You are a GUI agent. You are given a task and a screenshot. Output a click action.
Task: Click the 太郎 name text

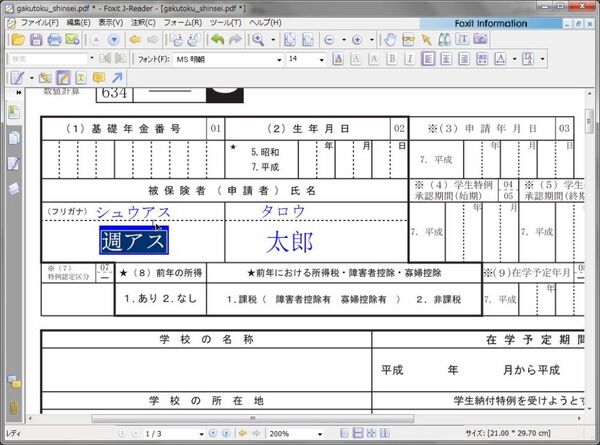click(x=290, y=242)
